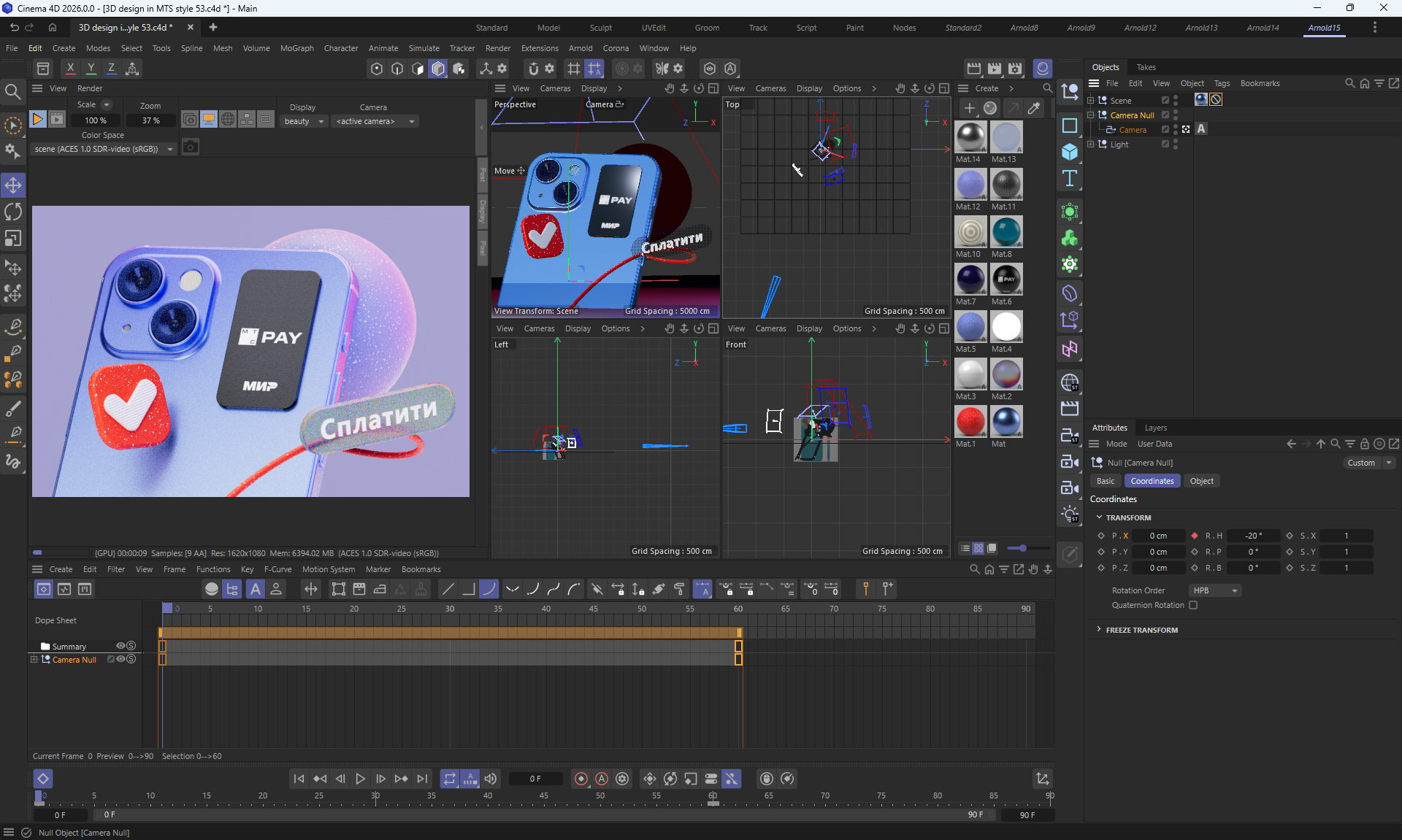Enable the Quaternion Rotation checkbox

[x=1193, y=605]
